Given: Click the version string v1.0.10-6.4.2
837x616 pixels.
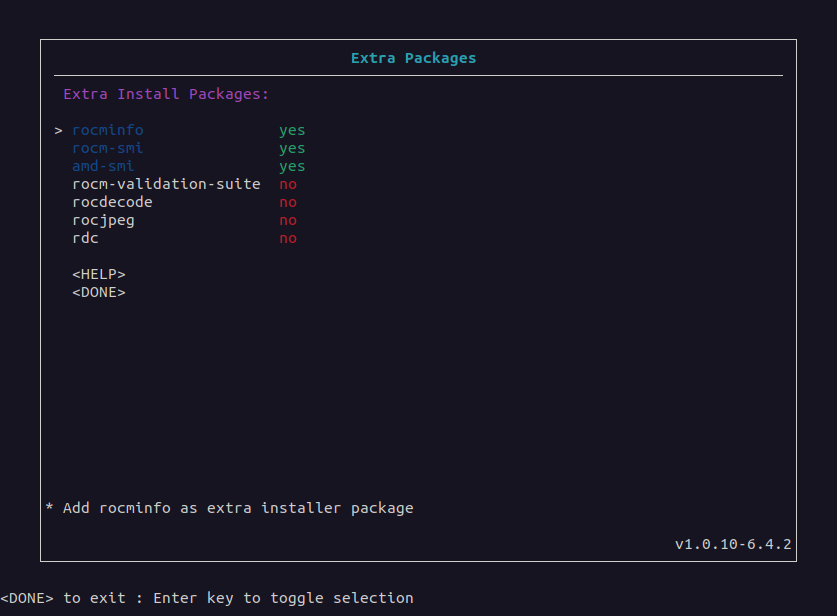Looking at the screenshot, I should pos(733,544).
